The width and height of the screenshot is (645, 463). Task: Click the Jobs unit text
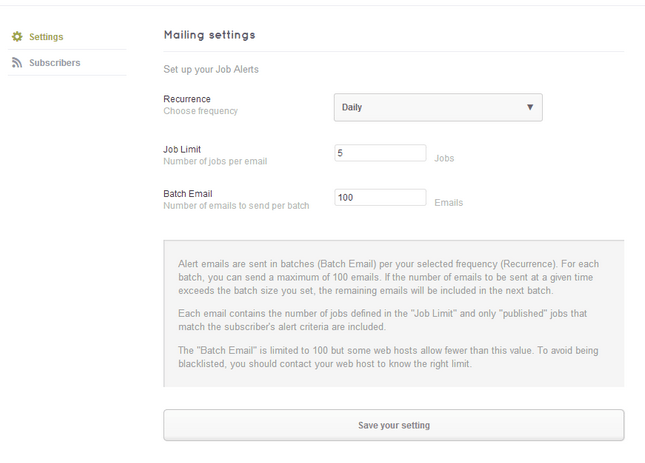point(444,158)
